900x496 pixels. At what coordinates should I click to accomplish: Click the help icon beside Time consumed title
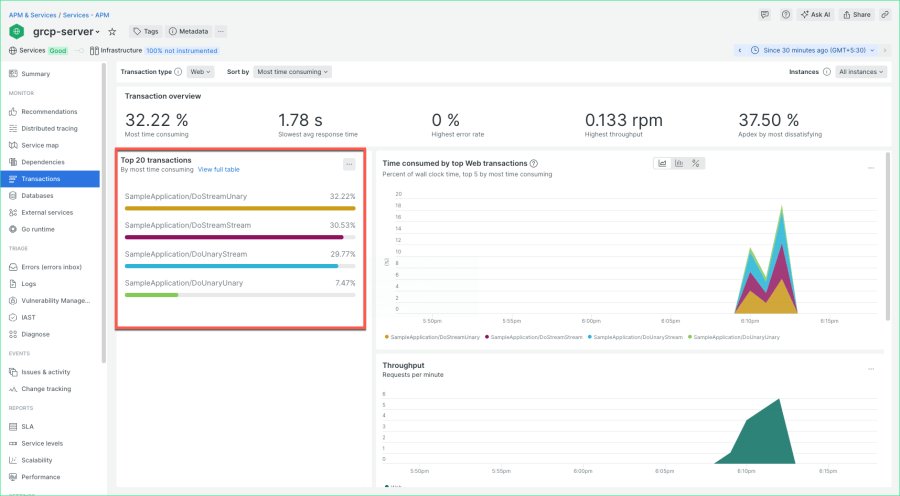click(x=535, y=164)
